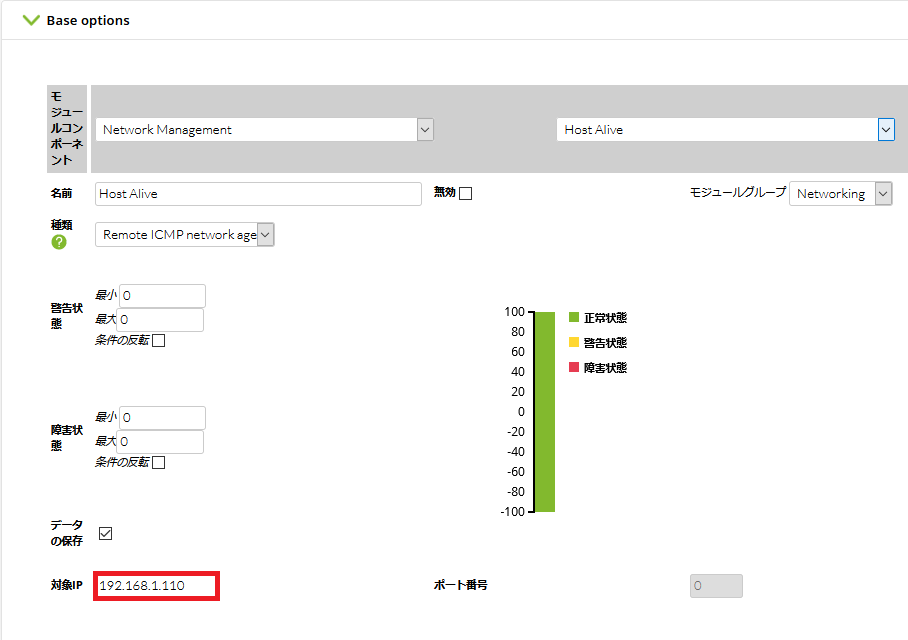
Task: Click the red 障害状態 legend swatch
Action: click(x=574, y=367)
